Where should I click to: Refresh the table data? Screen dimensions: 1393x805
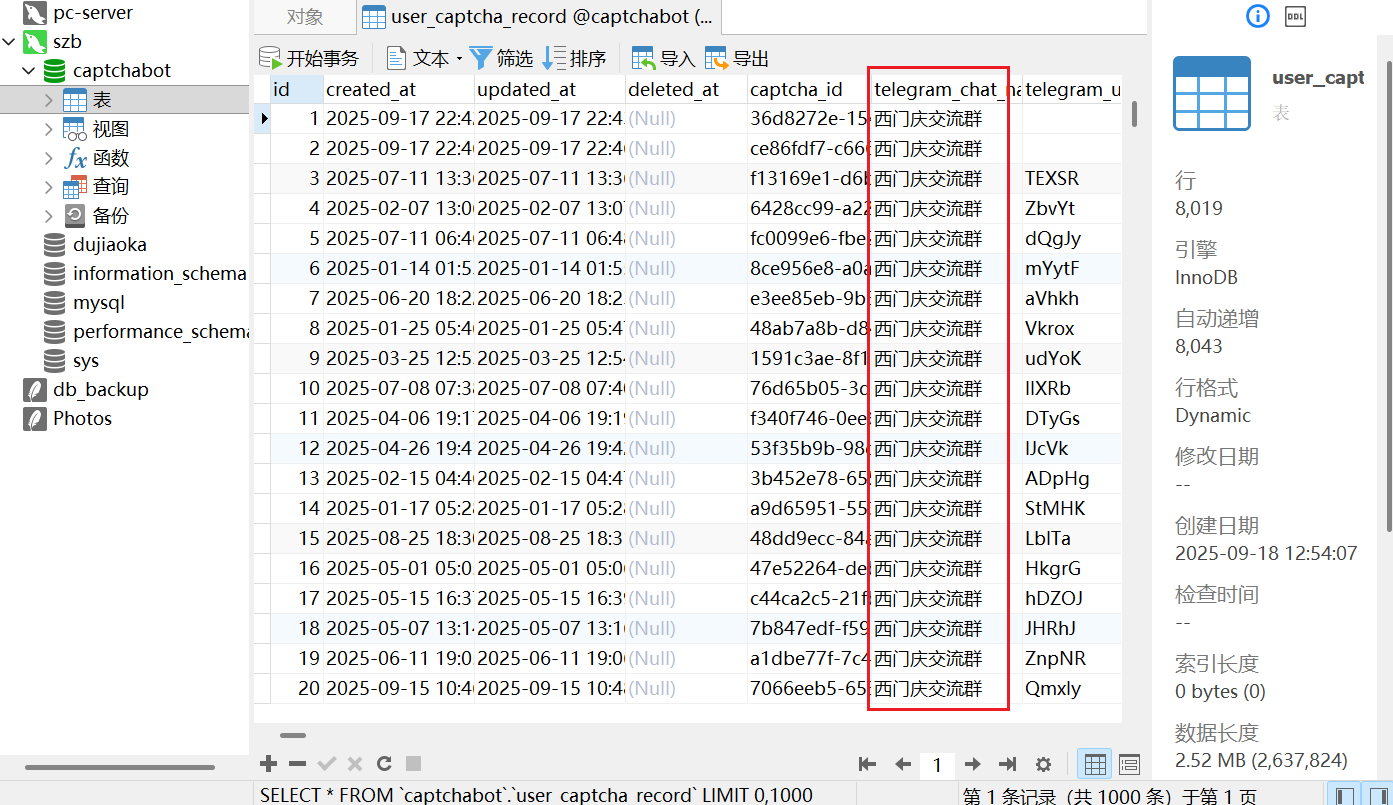(383, 764)
